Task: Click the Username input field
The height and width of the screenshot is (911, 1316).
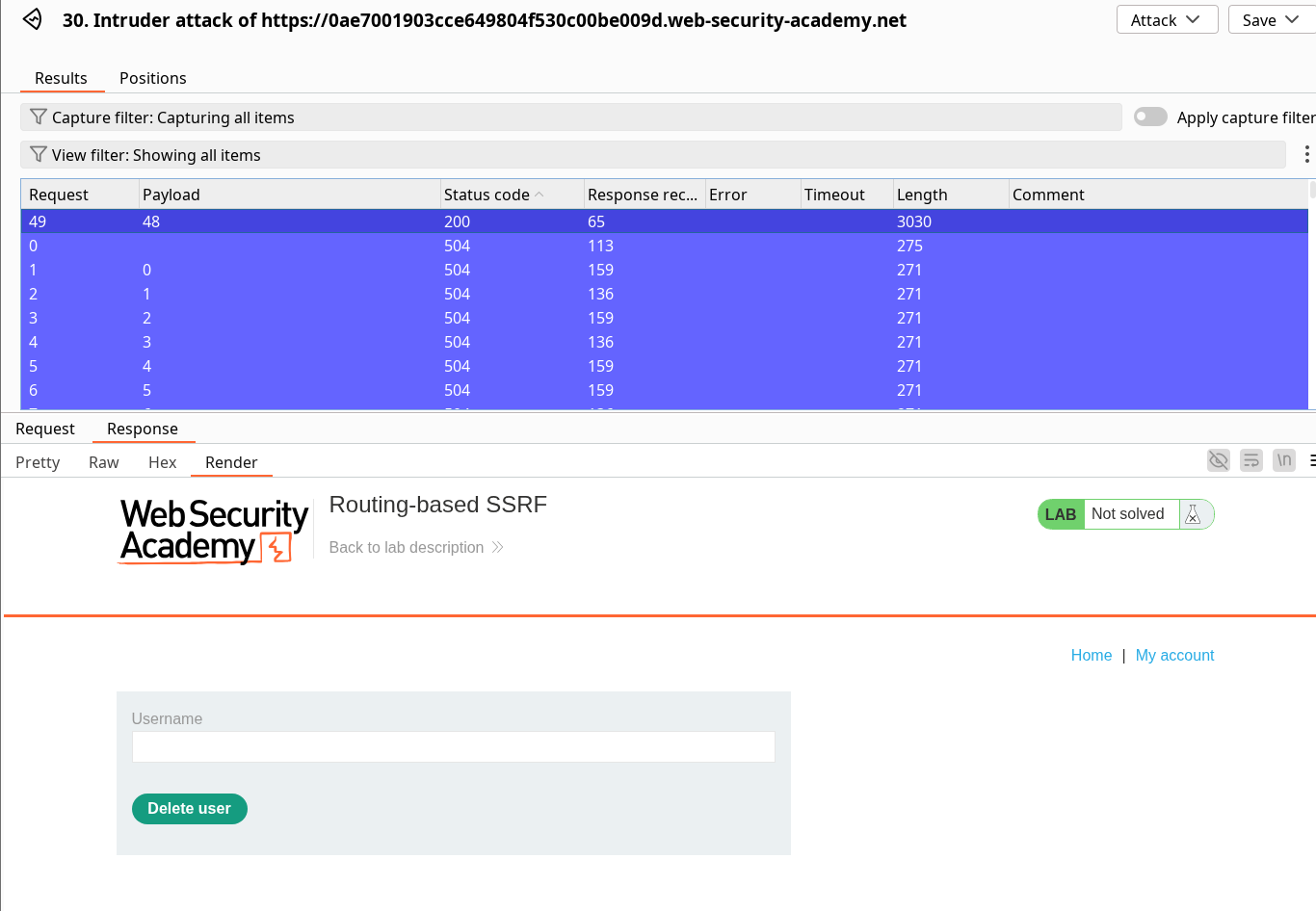Action: coord(453,746)
